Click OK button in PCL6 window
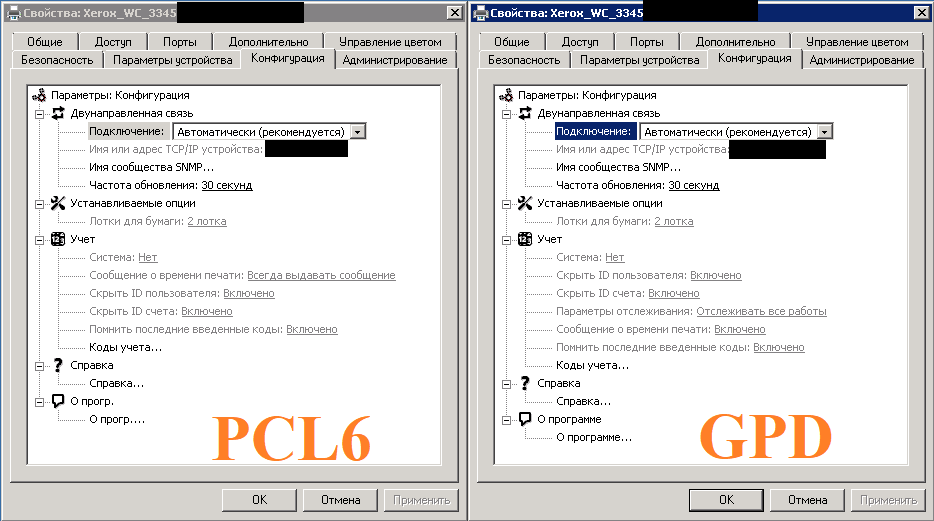Viewport: 934px width, 521px height. click(x=259, y=500)
